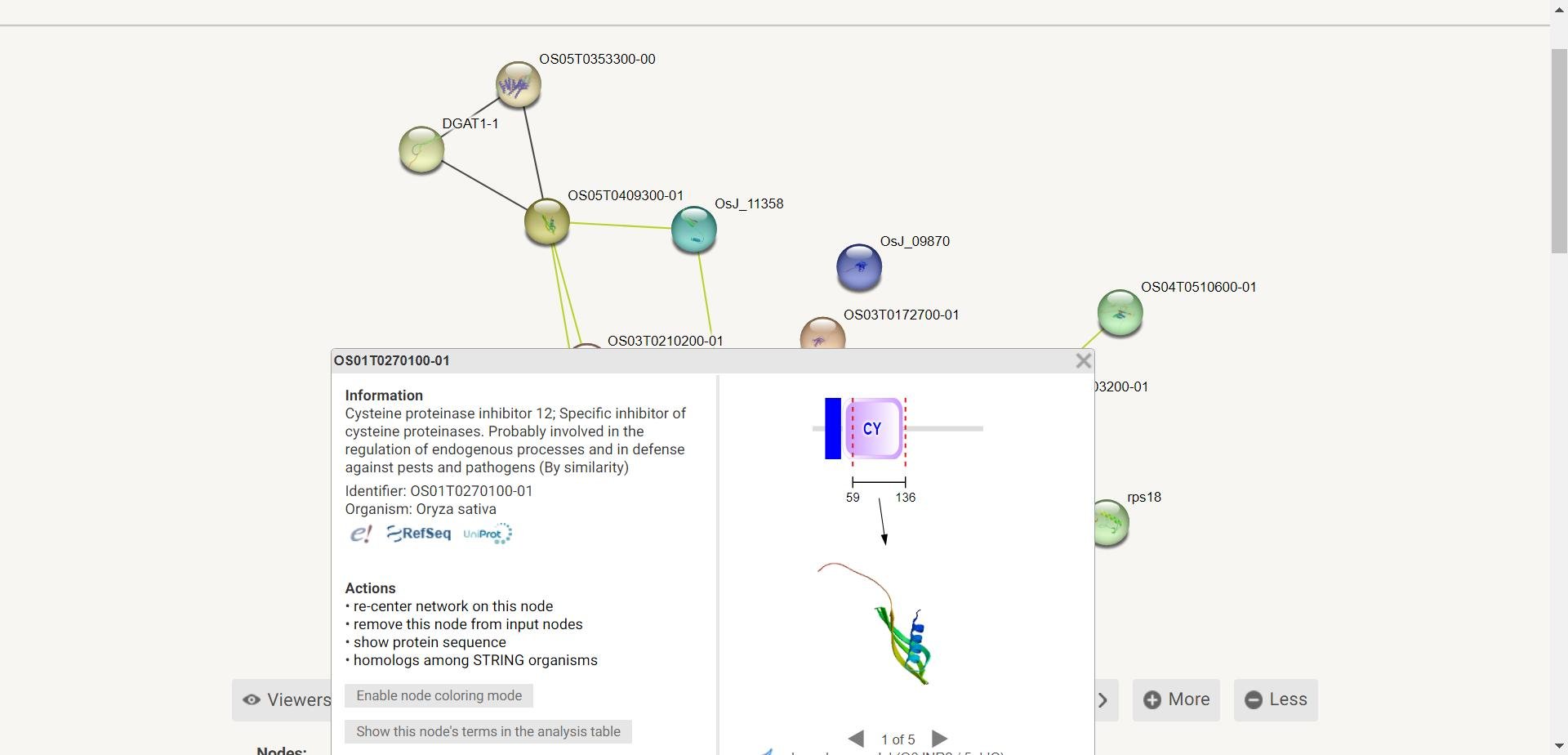Viewport: 1568px width, 755px height.
Task: Click the page vertical scrollbar thumb
Action: pos(1559,150)
